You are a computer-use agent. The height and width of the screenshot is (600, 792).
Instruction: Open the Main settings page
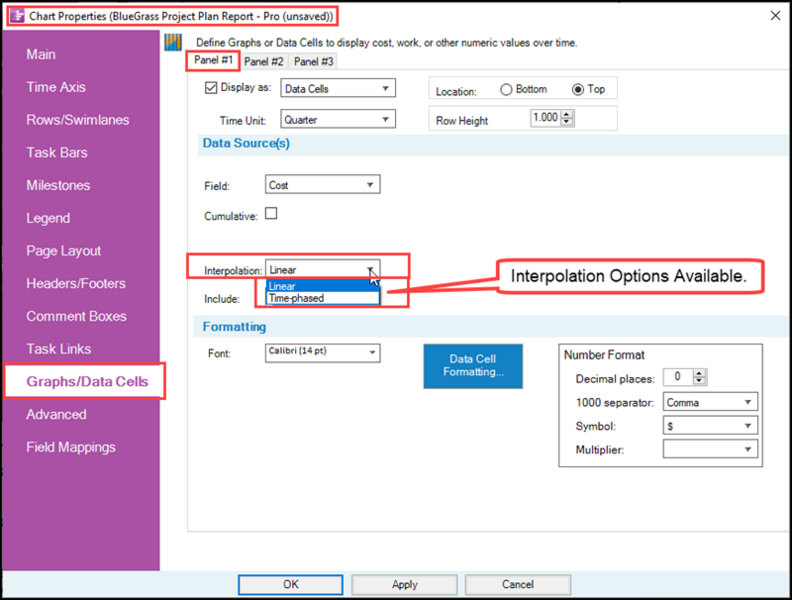coord(41,55)
